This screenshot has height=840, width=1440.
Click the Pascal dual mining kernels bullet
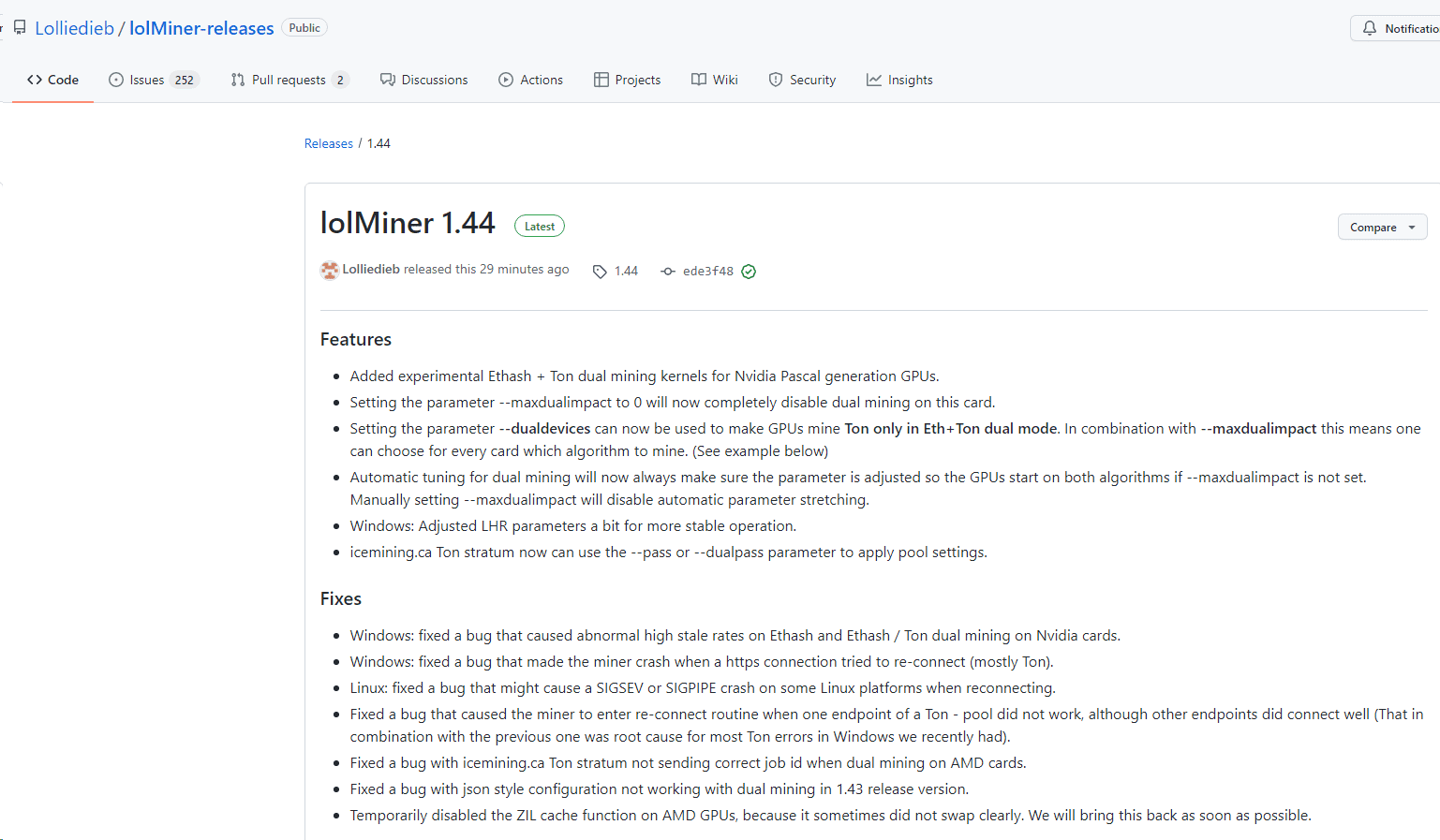click(645, 376)
